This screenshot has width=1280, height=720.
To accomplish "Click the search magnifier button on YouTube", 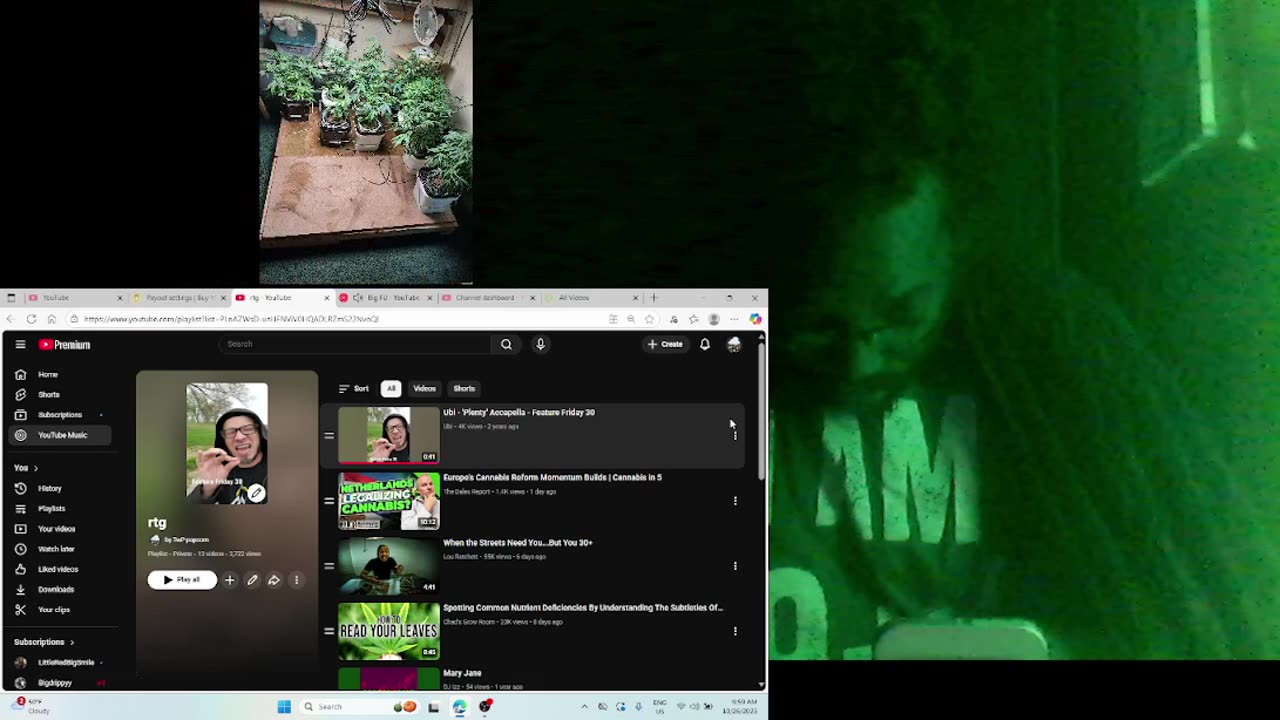I will [x=506, y=344].
